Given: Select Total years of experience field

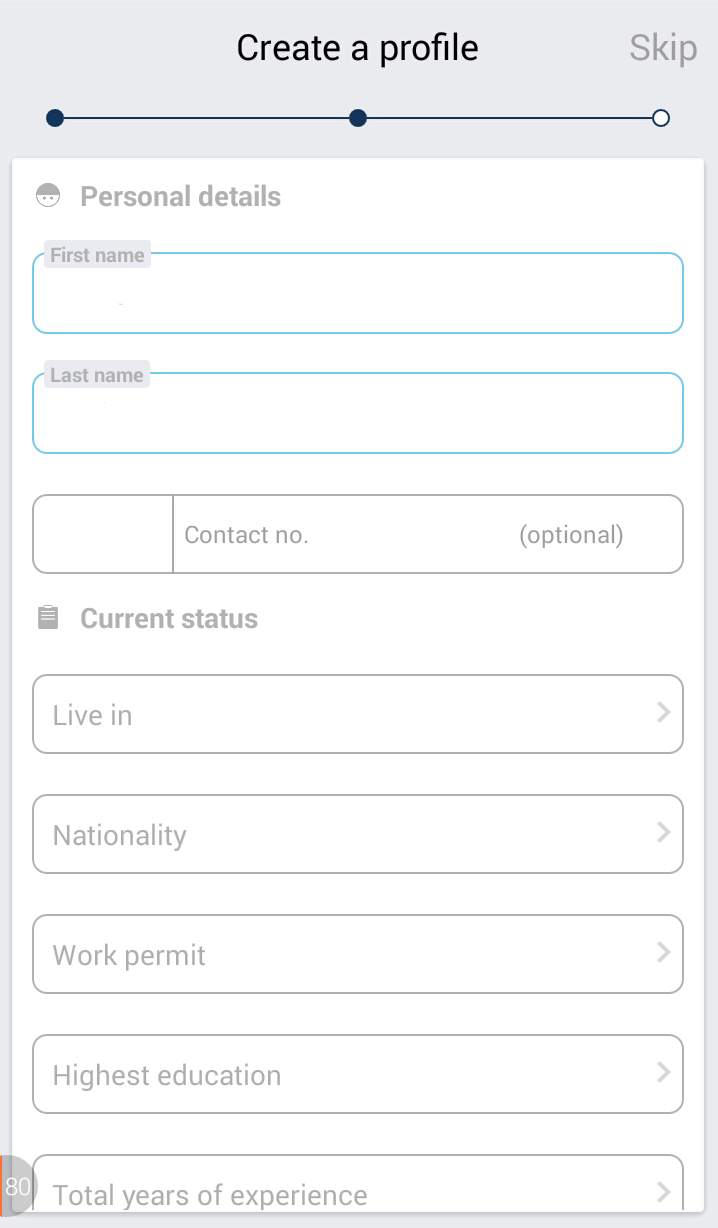Looking at the screenshot, I should click(x=340, y=1192).
